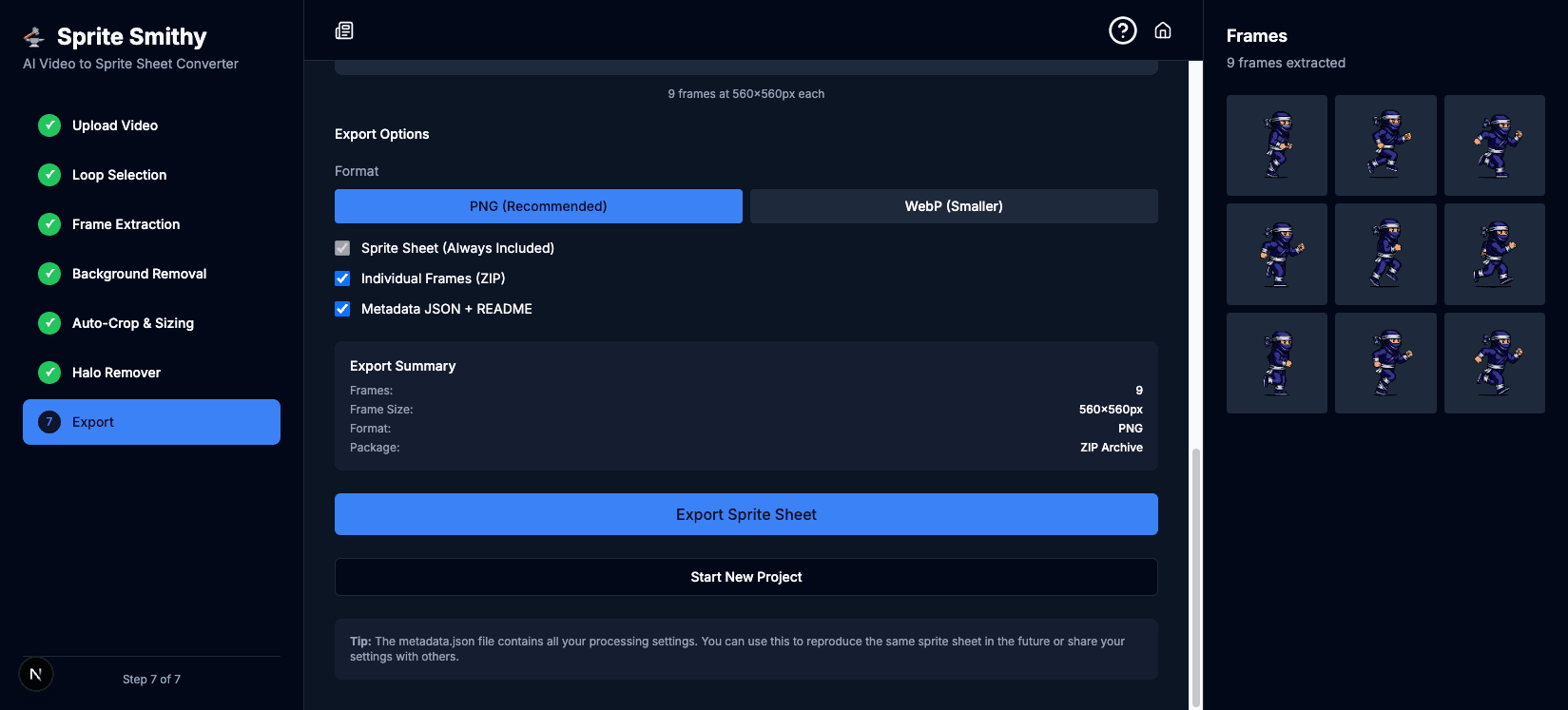This screenshot has width=1568, height=710.
Task: Go to home via house icon
Action: pos(1162,30)
